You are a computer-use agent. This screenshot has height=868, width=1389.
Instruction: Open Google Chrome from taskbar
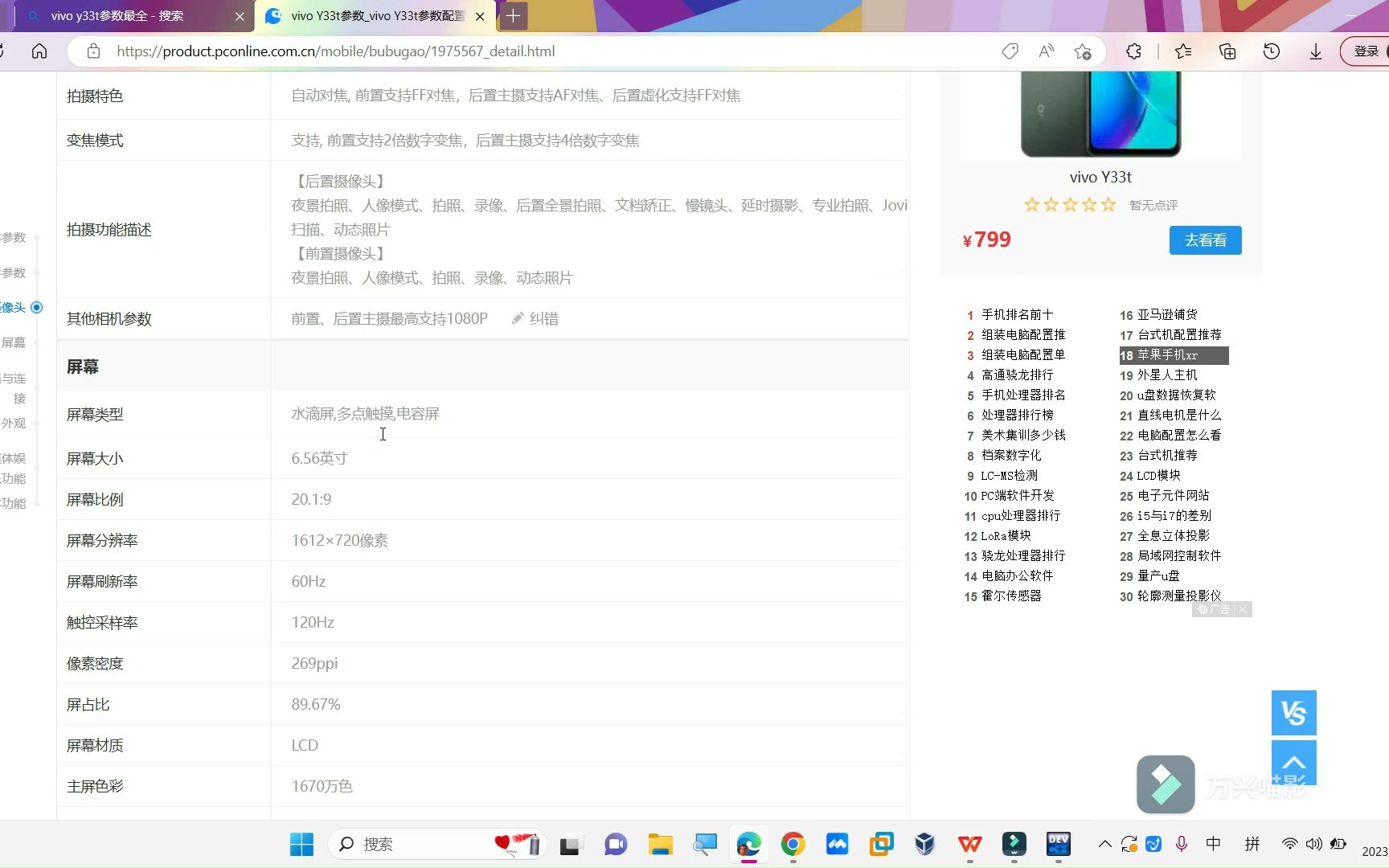pos(793,844)
